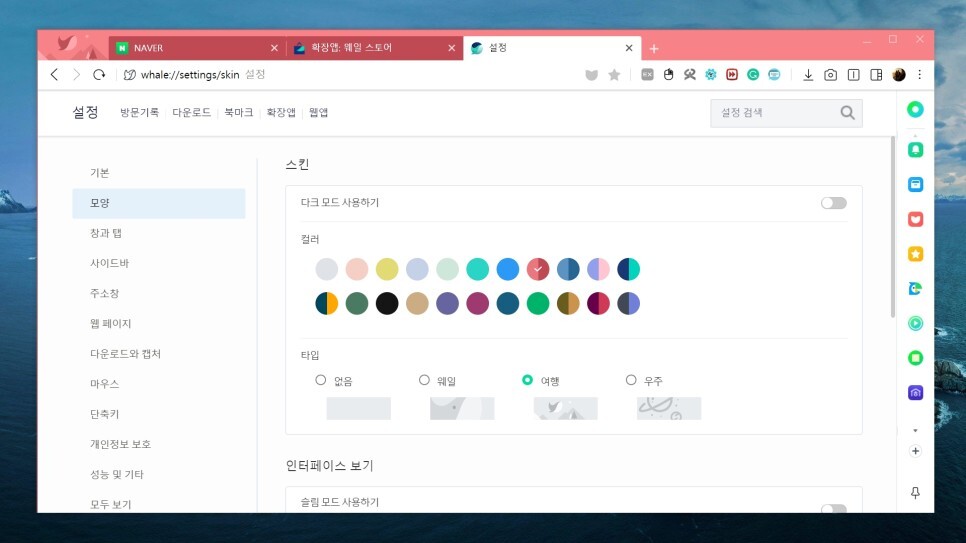Toggle the 다크 모드 사용하기 switch
The image size is (966, 543).
(x=834, y=203)
